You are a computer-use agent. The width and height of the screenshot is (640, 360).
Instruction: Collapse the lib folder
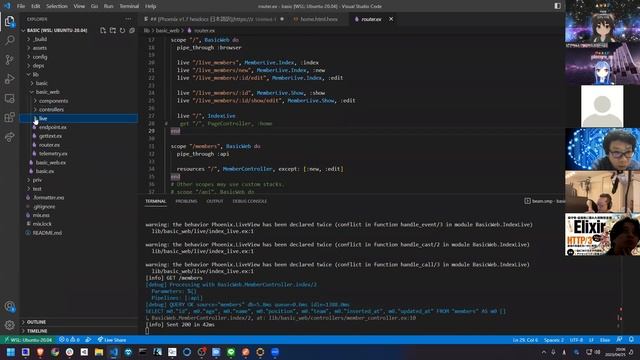pyautogui.click(x=79, y=75)
